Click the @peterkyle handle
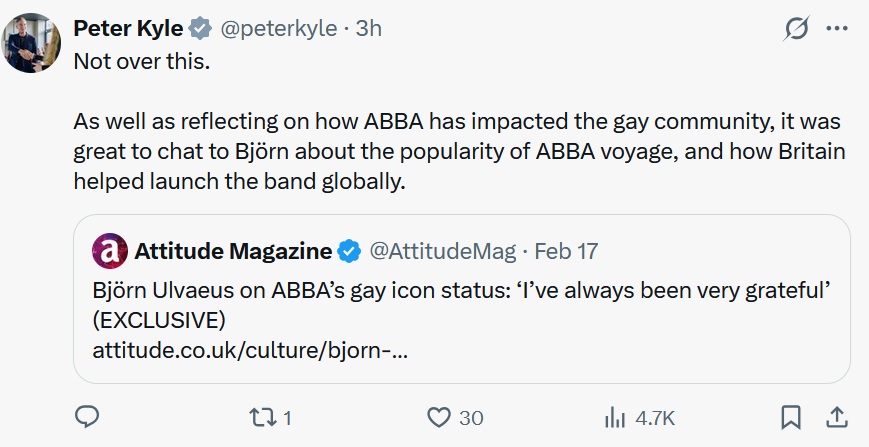This screenshot has height=447, width=869. pos(277,29)
